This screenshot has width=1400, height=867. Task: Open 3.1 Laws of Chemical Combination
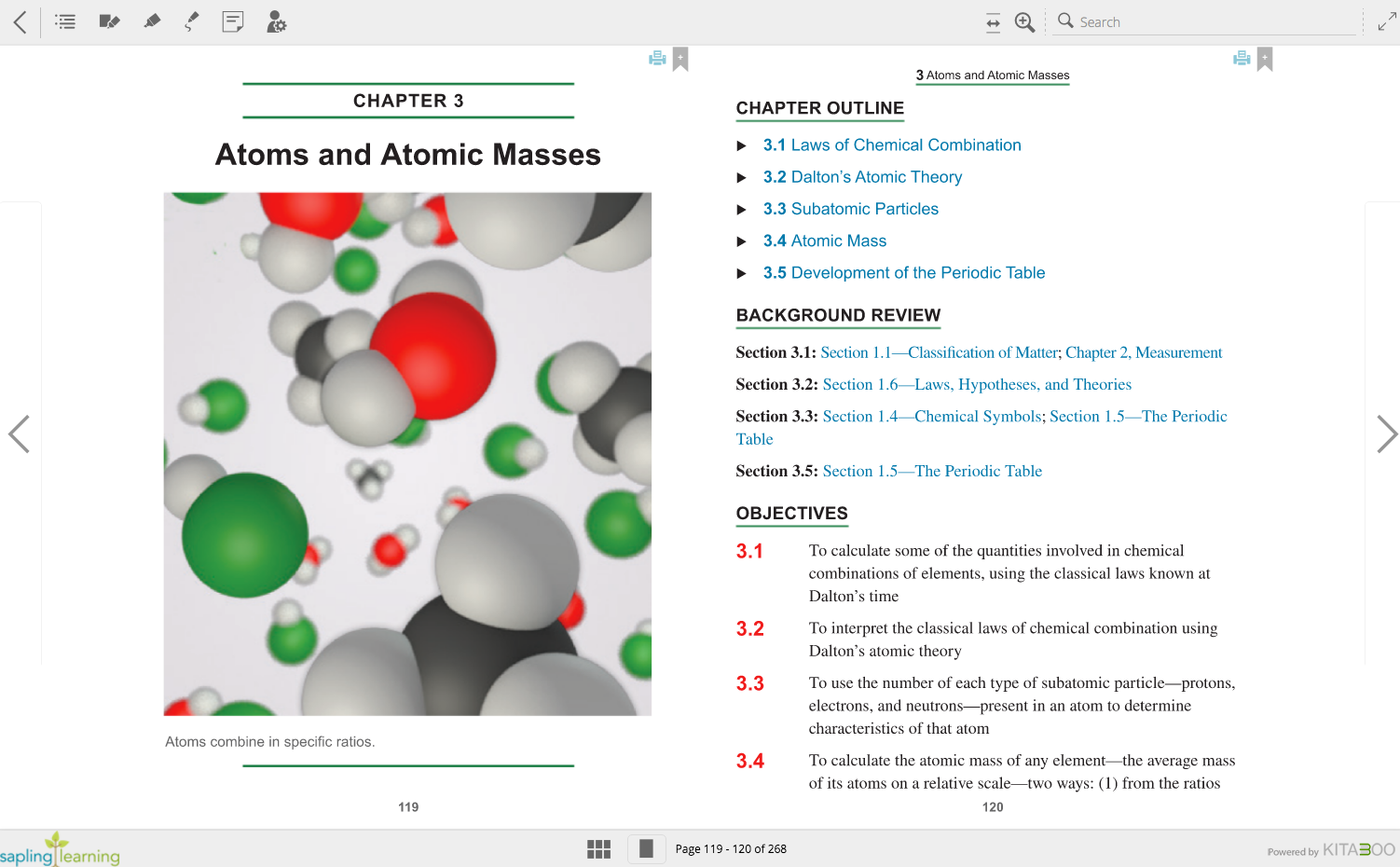pos(892,144)
